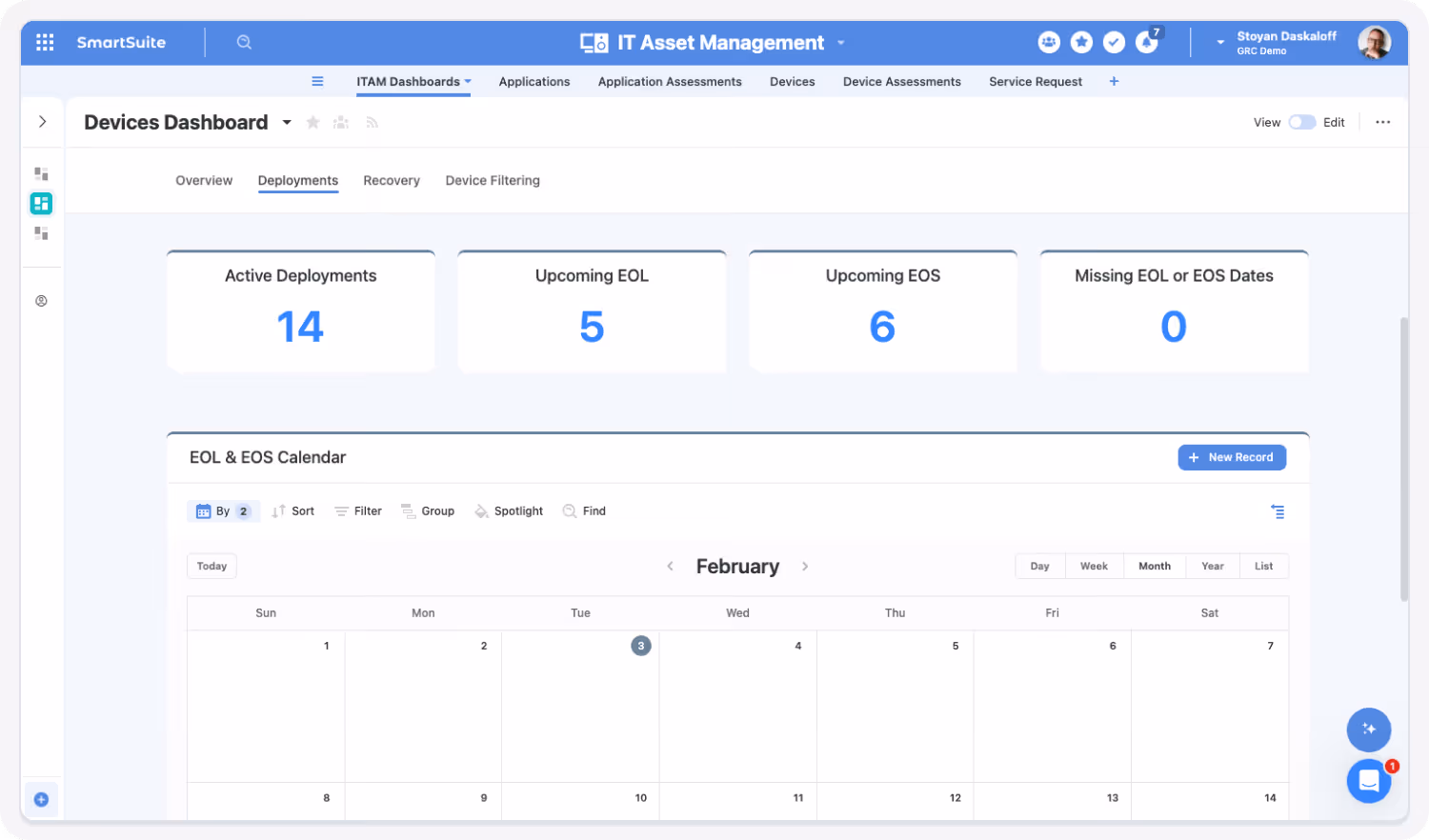Click date 7 in Saturday column
The width and height of the screenshot is (1429, 840).
point(1270,646)
